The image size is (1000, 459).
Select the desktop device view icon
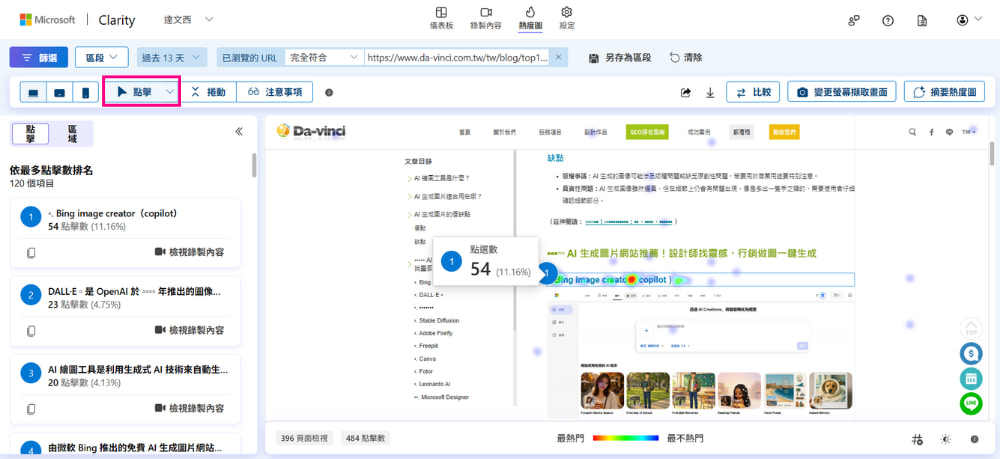pos(33,92)
